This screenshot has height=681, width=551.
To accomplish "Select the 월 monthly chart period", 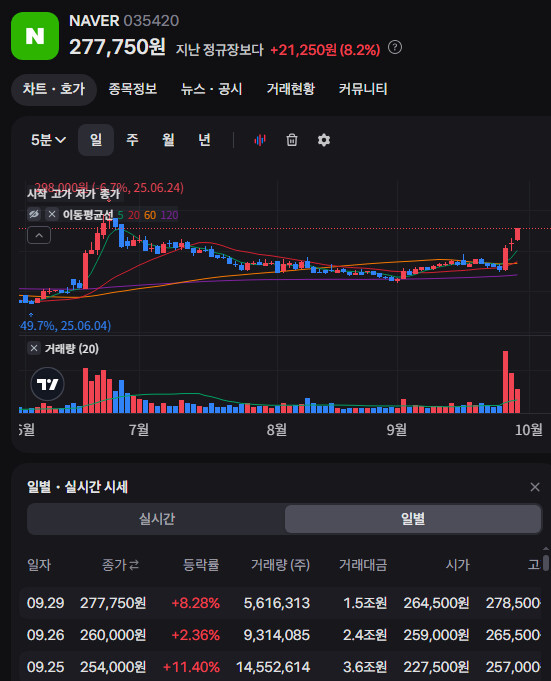I will 168,140.
